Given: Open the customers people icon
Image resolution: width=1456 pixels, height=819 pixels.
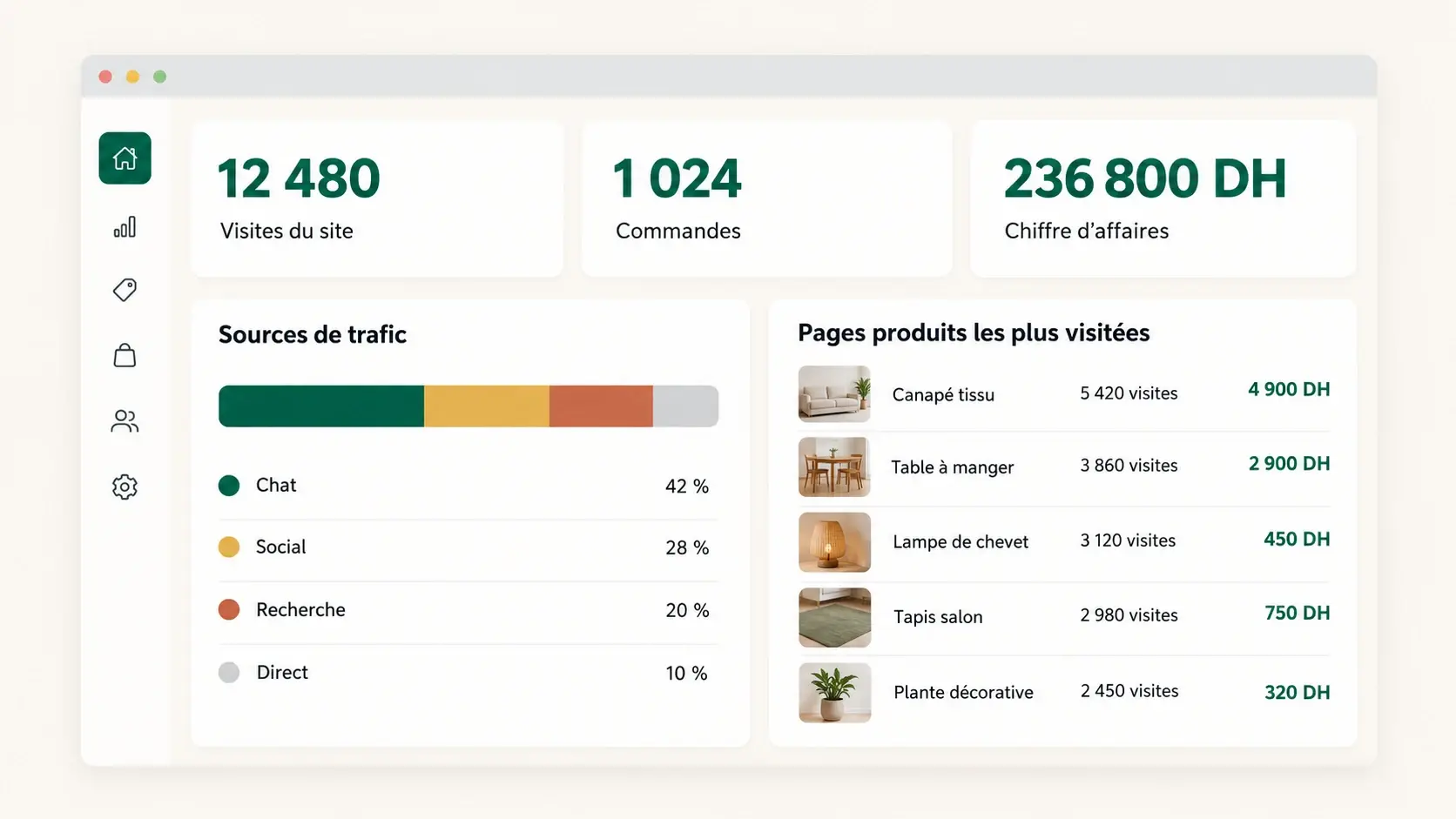Looking at the screenshot, I should [125, 421].
